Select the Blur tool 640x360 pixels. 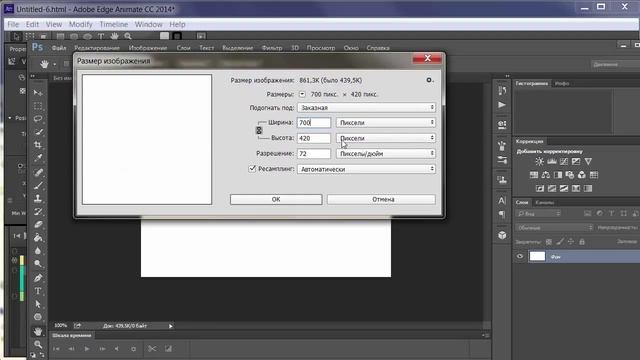(x=38, y=251)
